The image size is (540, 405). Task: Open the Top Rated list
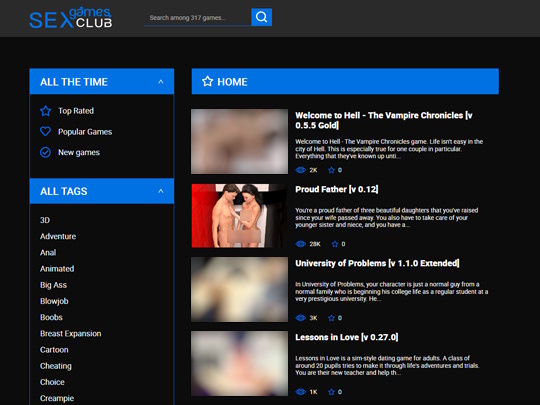76,111
